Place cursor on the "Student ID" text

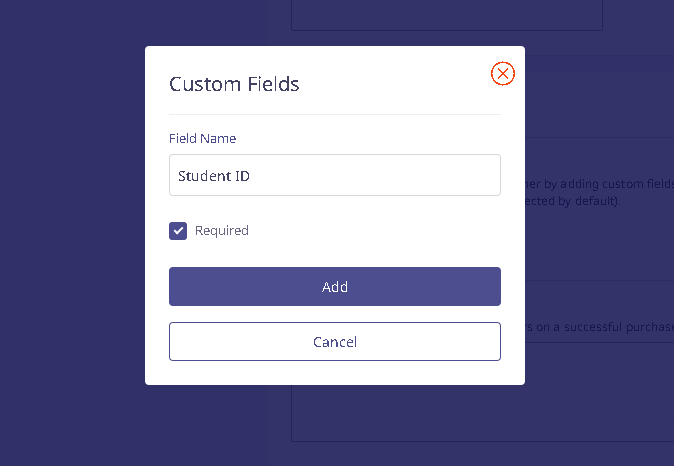(x=214, y=176)
